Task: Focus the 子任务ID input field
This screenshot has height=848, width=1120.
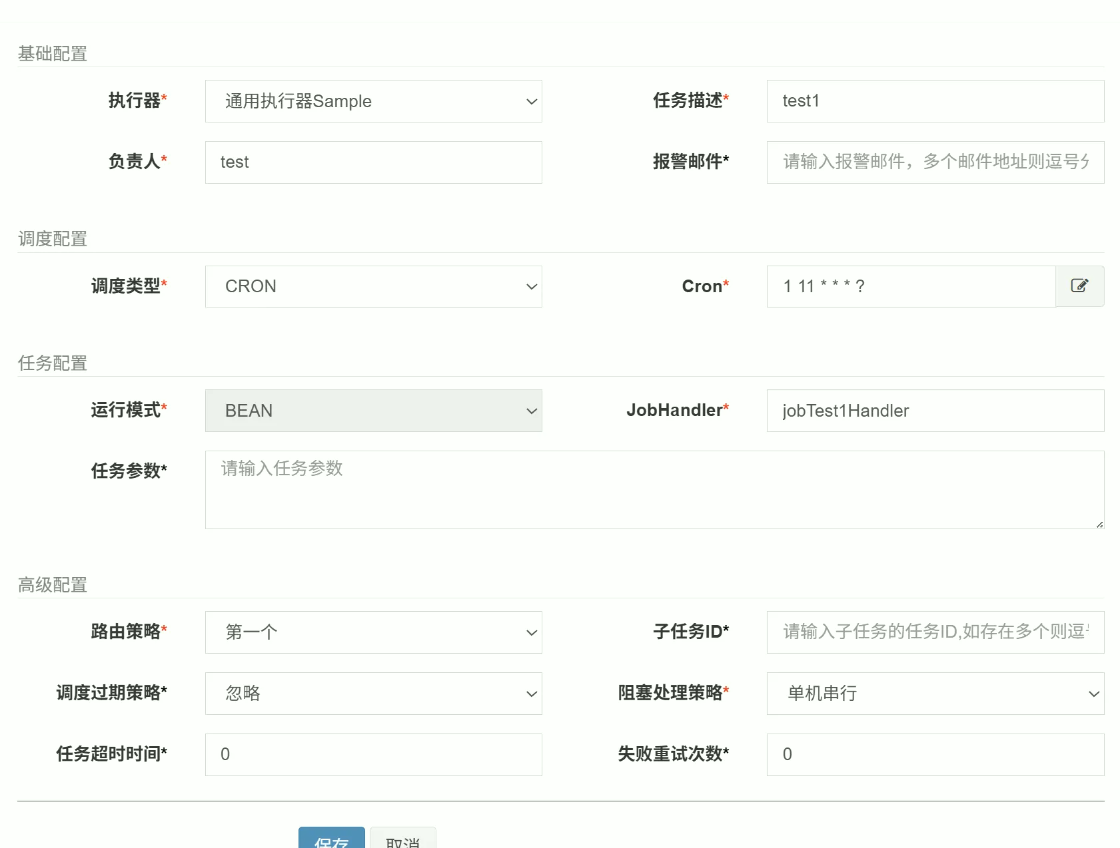Action: pos(935,632)
